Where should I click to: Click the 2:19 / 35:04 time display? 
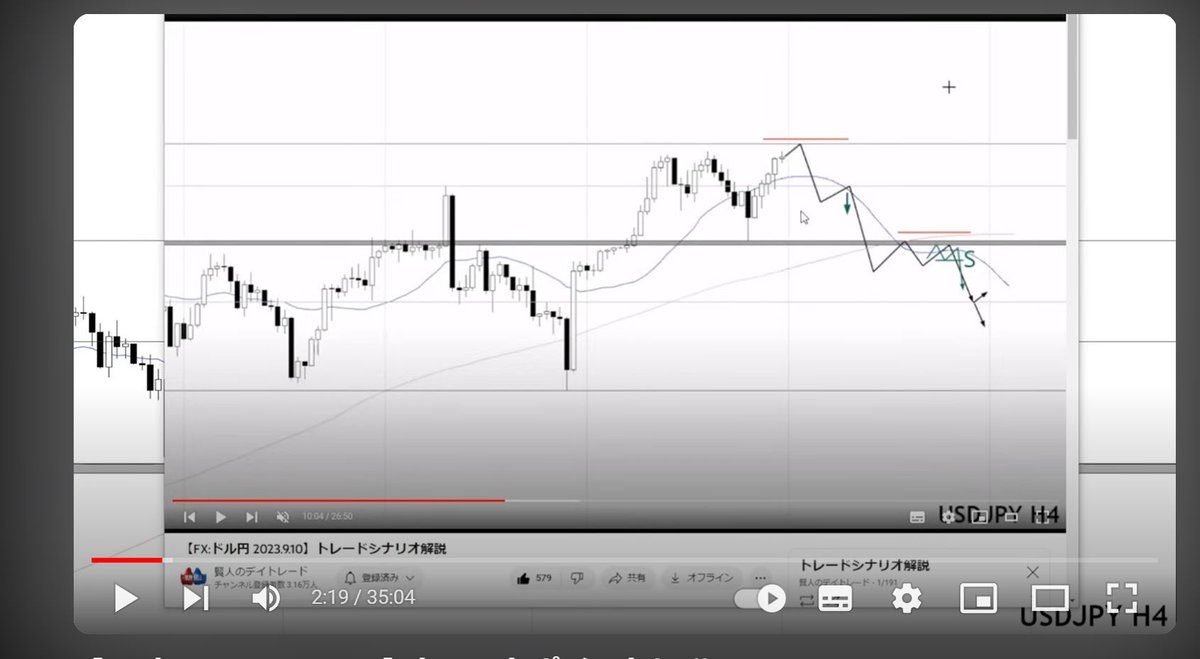(362, 598)
